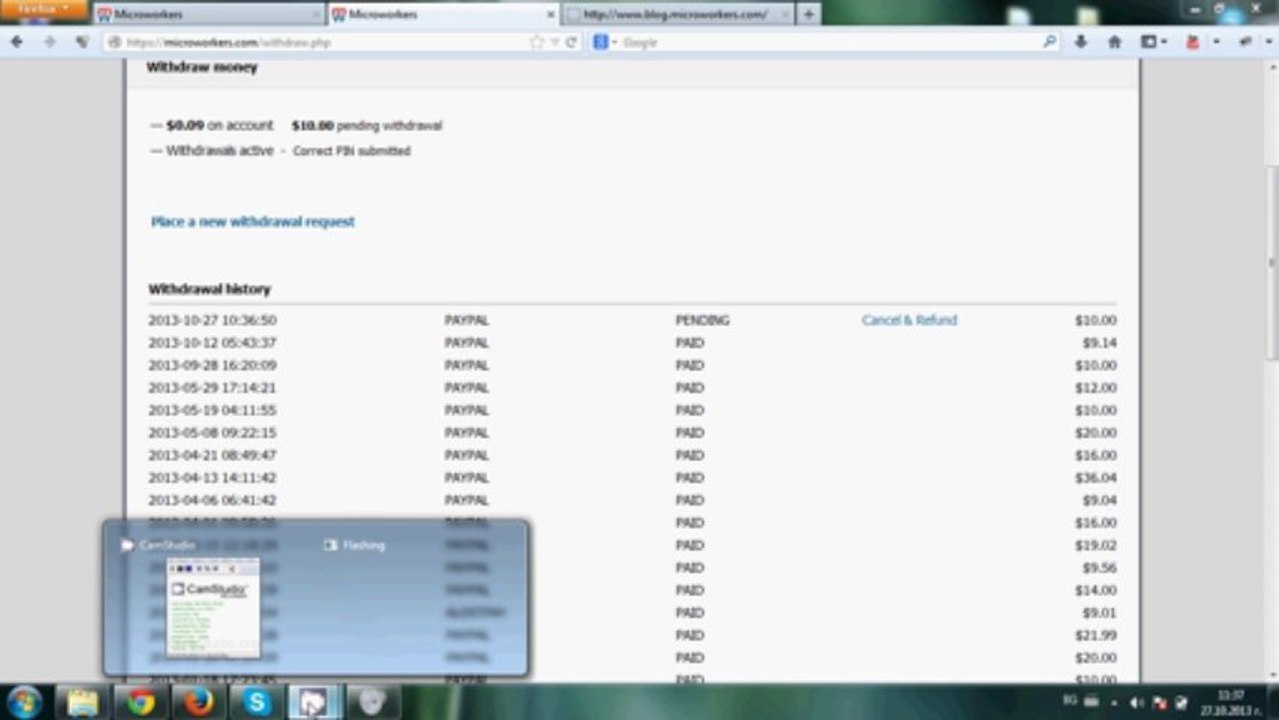Switch to the first Microworkers tab

click(208, 14)
